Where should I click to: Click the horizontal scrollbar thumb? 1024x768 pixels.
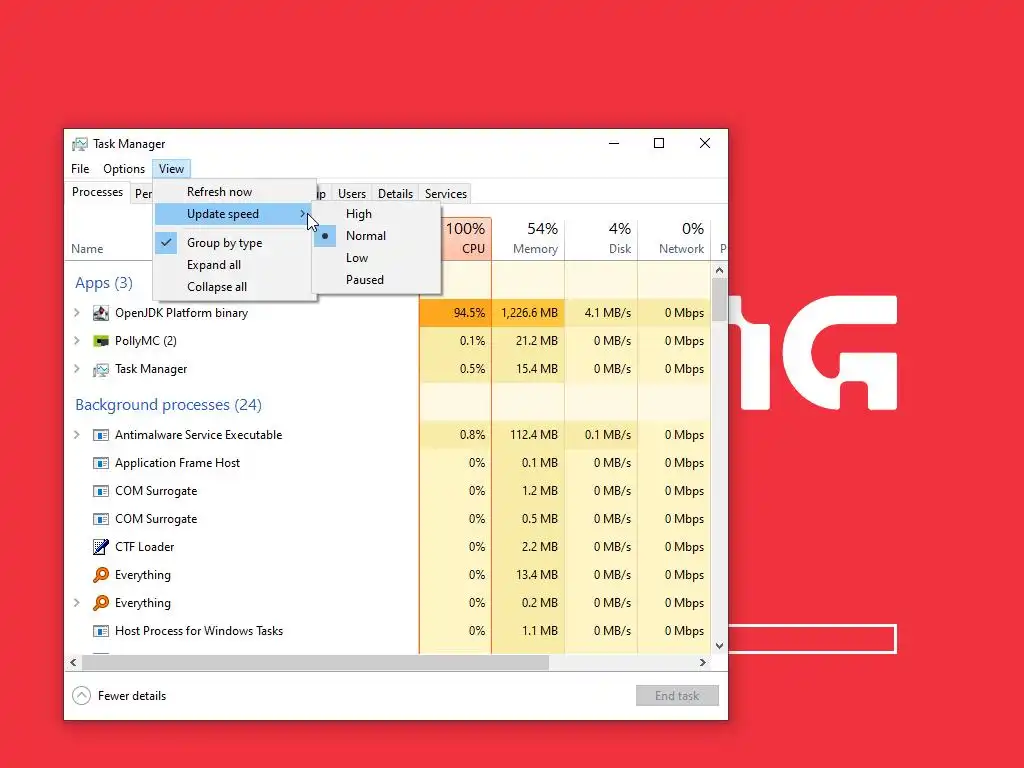(x=315, y=662)
